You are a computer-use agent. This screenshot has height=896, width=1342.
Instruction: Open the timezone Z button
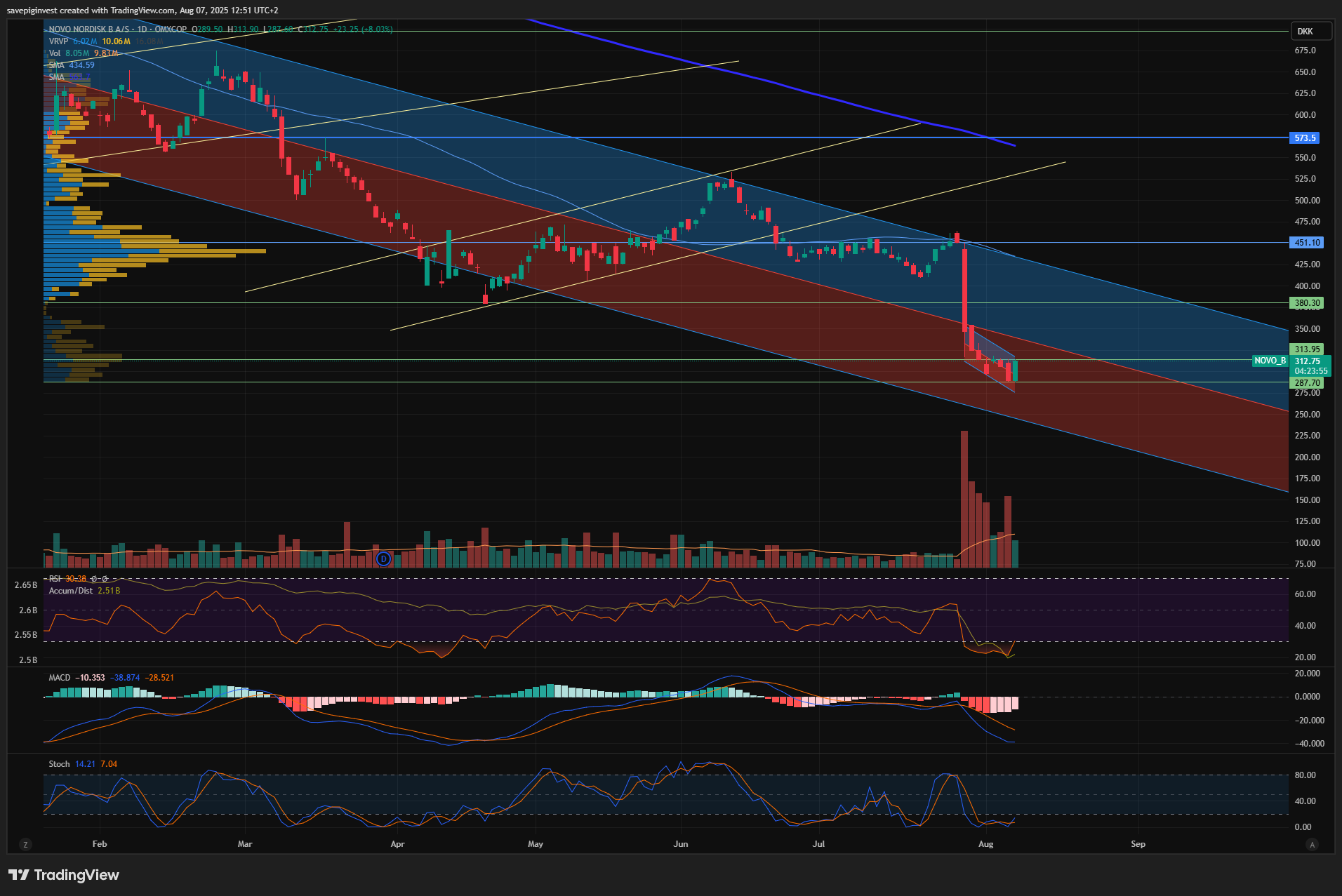tap(25, 844)
